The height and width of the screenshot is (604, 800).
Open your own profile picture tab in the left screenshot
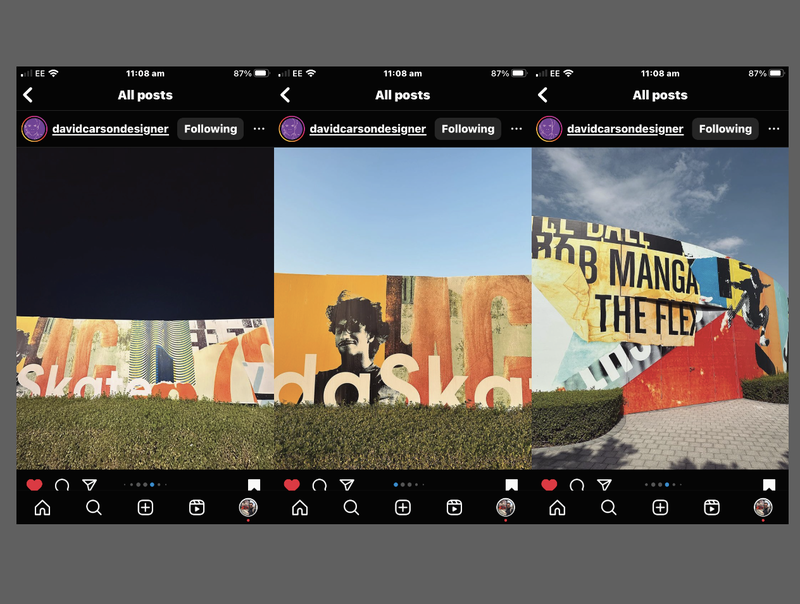248,508
